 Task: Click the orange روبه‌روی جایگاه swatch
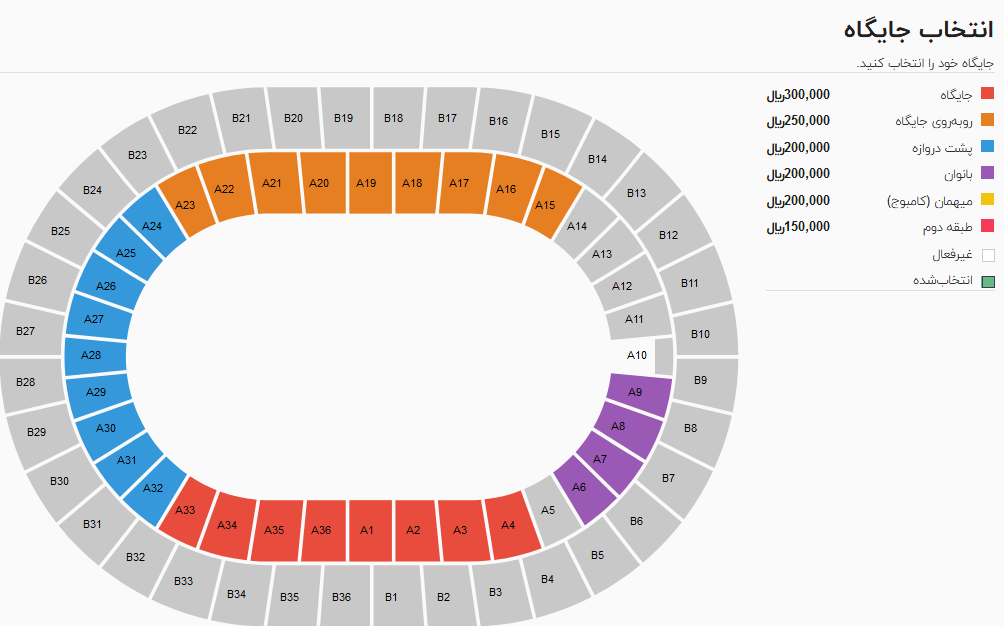[x=987, y=121]
